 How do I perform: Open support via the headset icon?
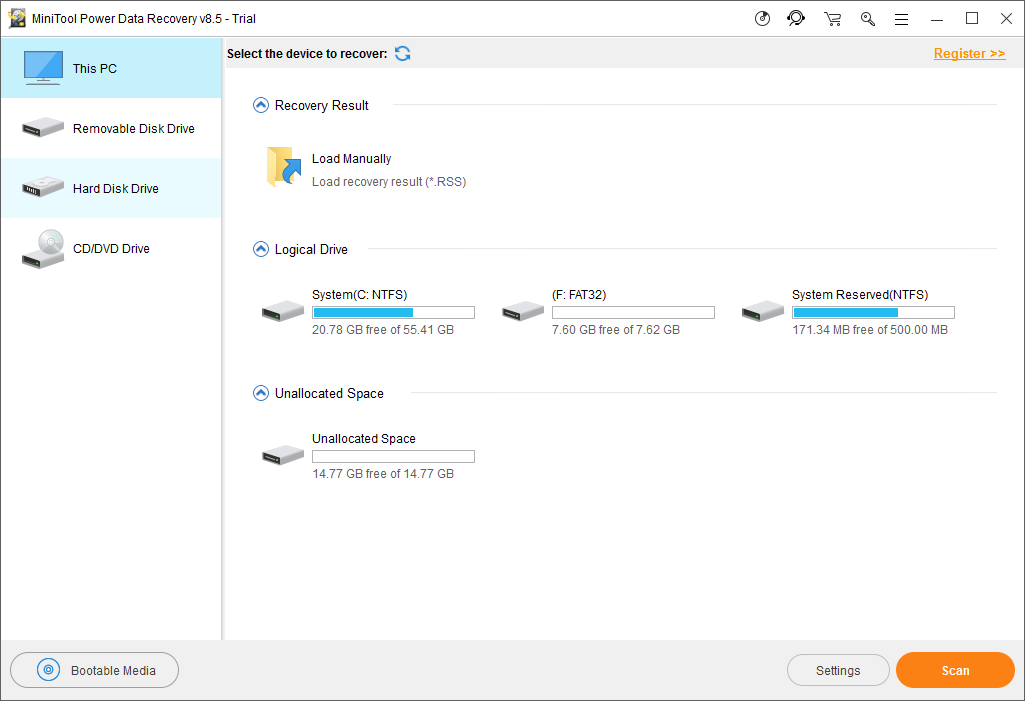(x=796, y=18)
